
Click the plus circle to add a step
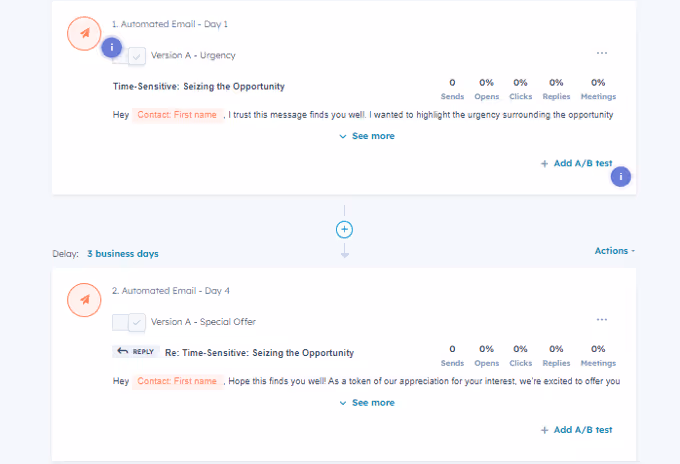click(344, 229)
